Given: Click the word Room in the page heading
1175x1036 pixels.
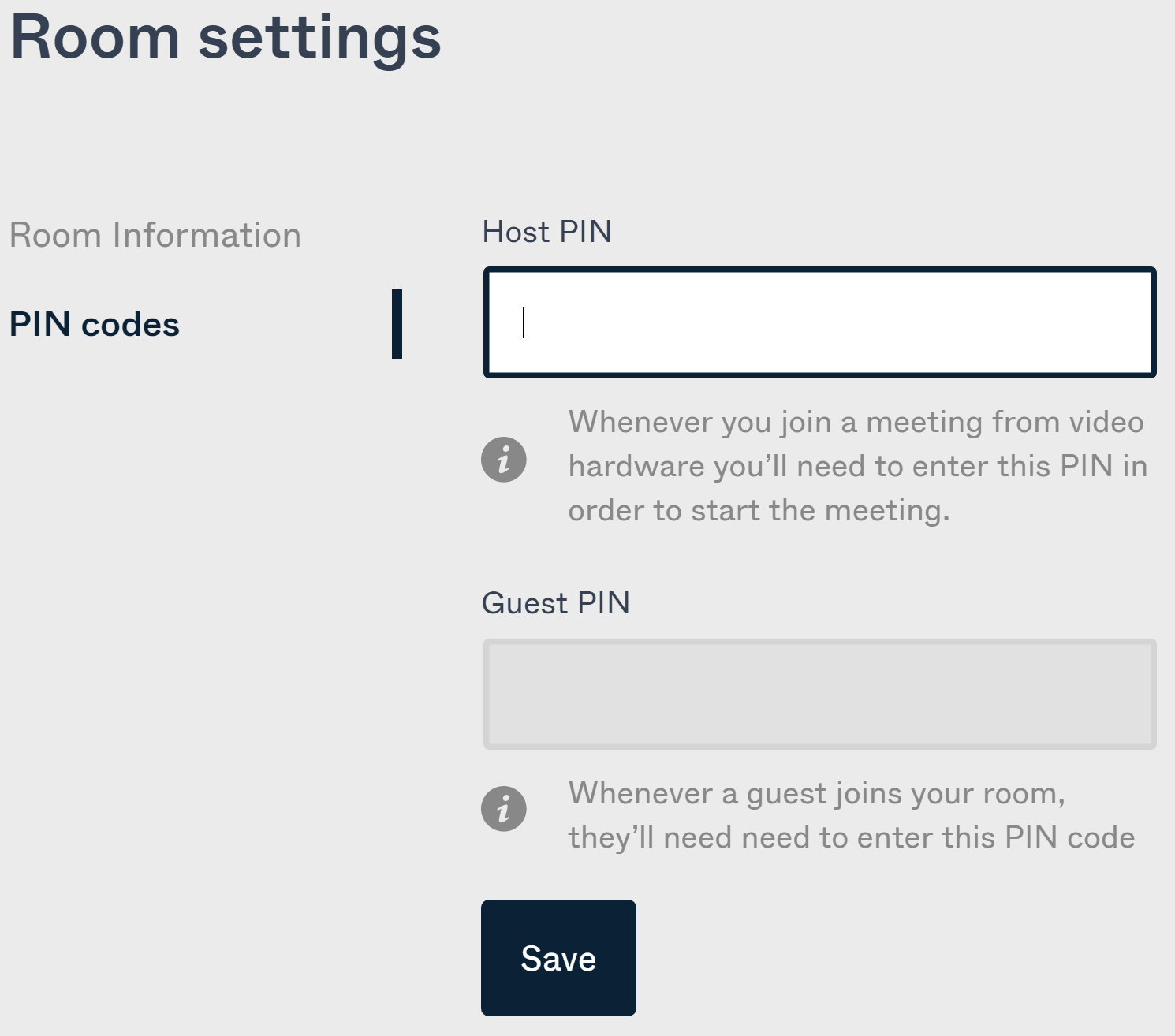Looking at the screenshot, I should pyautogui.click(x=95, y=38).
